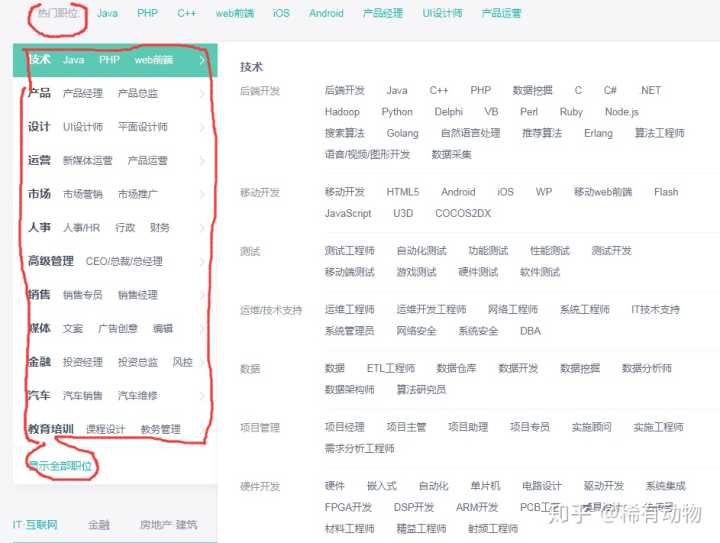Viewport: 720px width, 543px height.
Task: Select Python under 后端开发
Action: tap(397, 112)
